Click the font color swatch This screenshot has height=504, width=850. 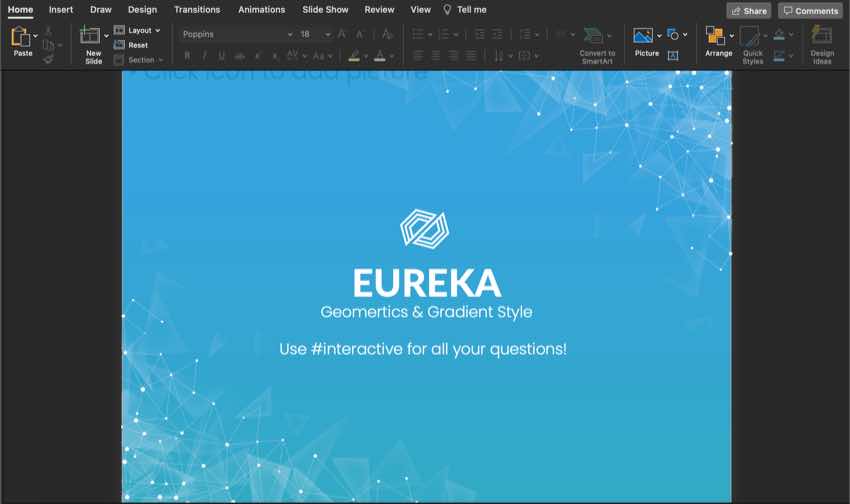click(380, 56)
